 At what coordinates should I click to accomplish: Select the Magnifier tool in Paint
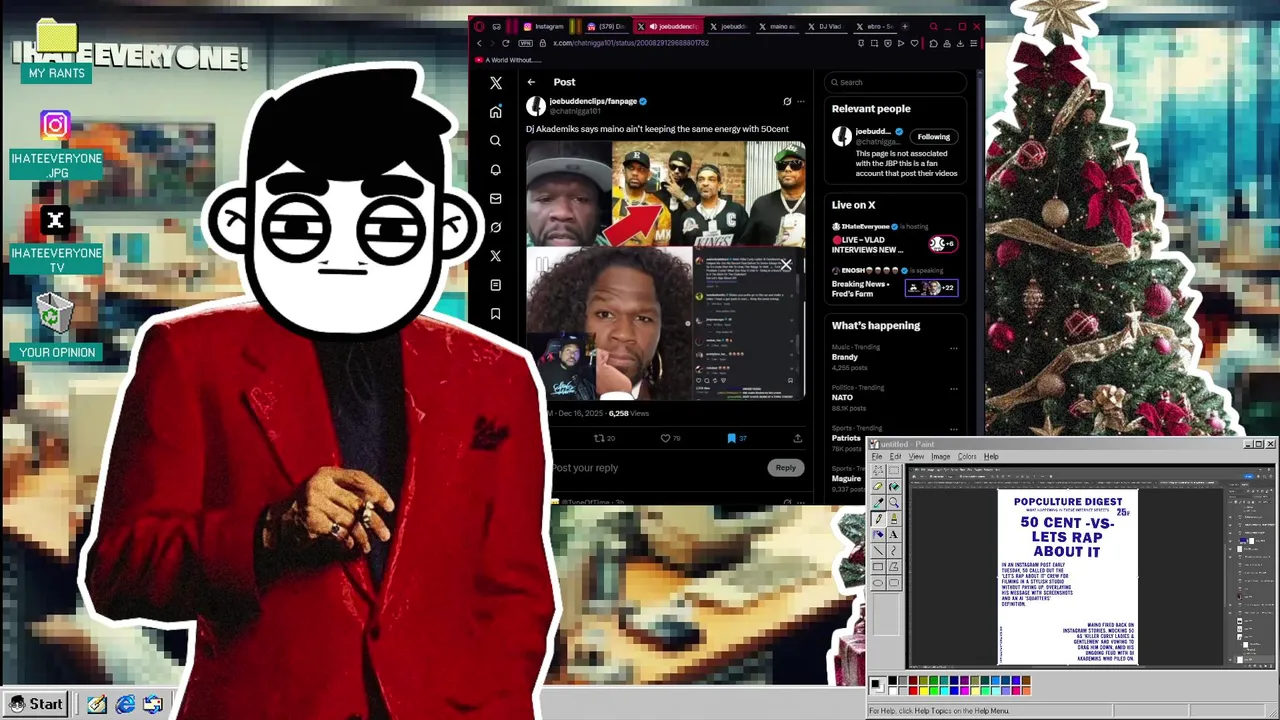[894, 502]
